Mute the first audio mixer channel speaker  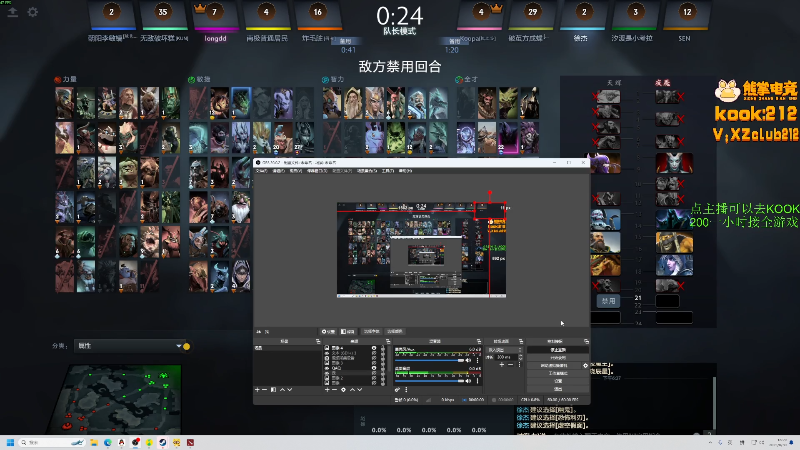[468, 360]
